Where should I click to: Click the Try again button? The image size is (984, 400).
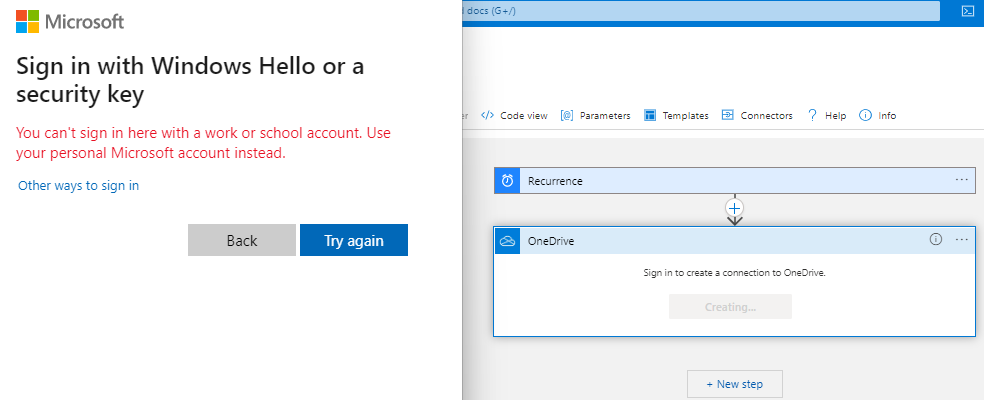tap(354, 240)
